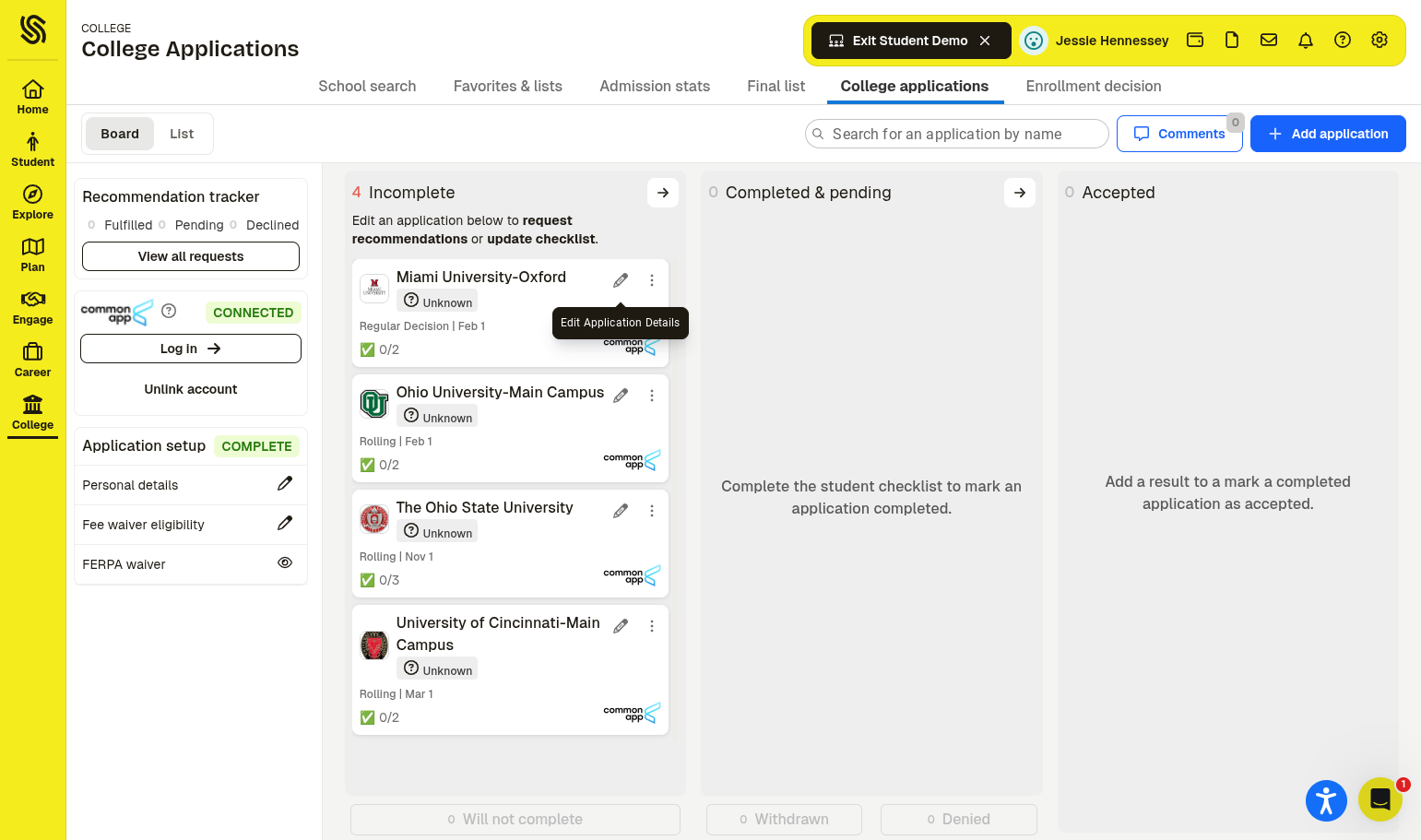Open more options for Ohio University-Main Campus
Image resolution: width=1421 pixels, height=840 pixels.
652,396
